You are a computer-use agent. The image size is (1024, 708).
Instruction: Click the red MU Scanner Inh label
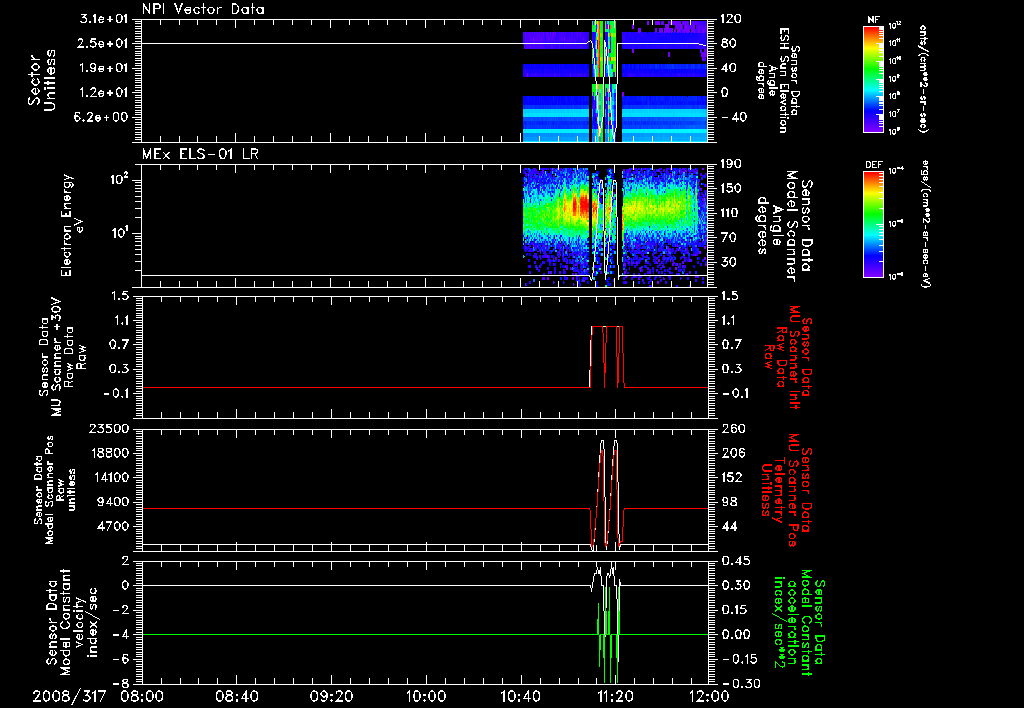tap(787, 357)
